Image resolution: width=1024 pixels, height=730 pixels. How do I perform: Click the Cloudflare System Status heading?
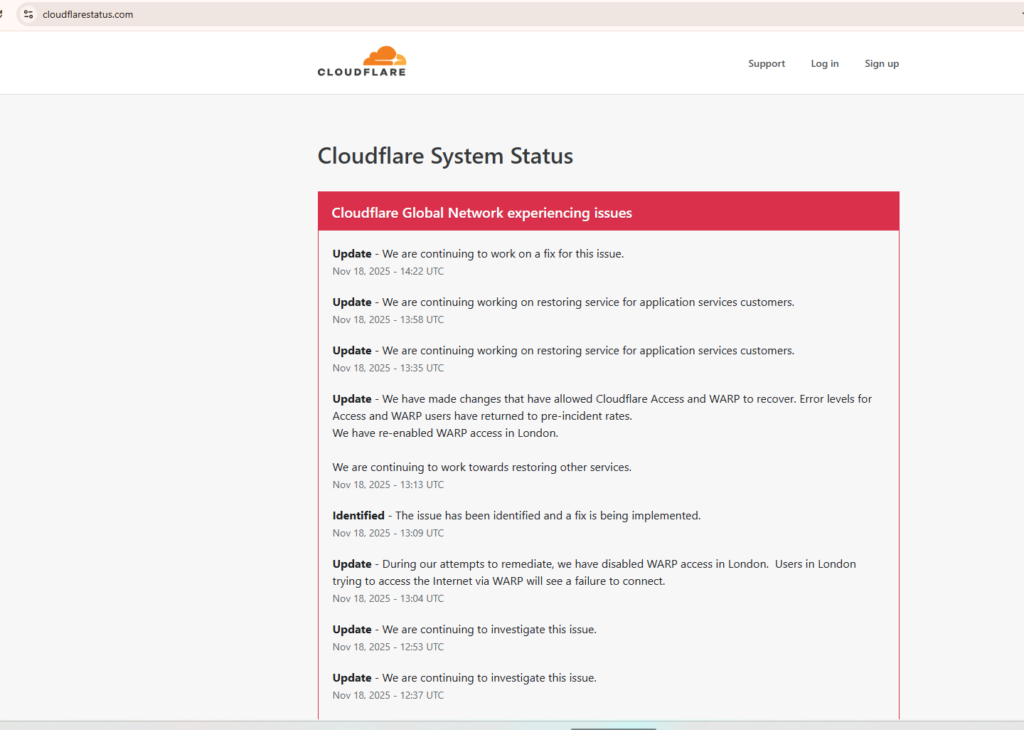click(445, 156)
